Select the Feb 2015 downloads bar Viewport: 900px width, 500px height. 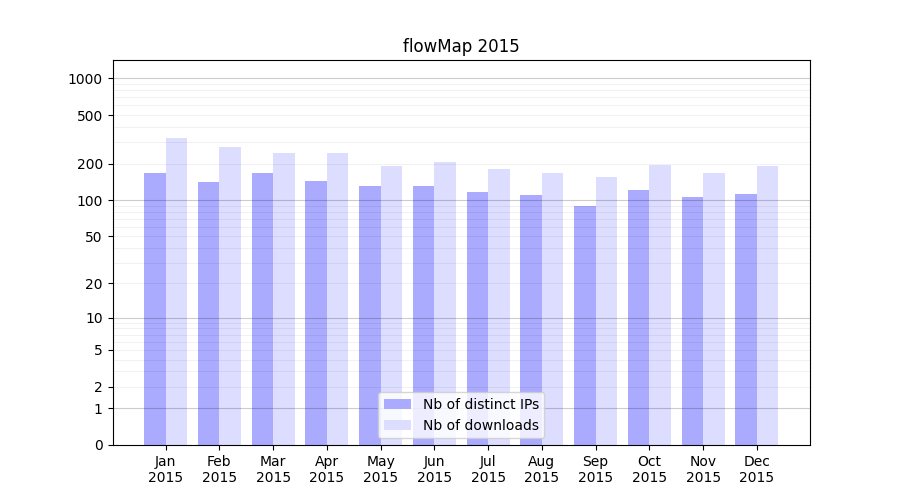tap(230, 296)
